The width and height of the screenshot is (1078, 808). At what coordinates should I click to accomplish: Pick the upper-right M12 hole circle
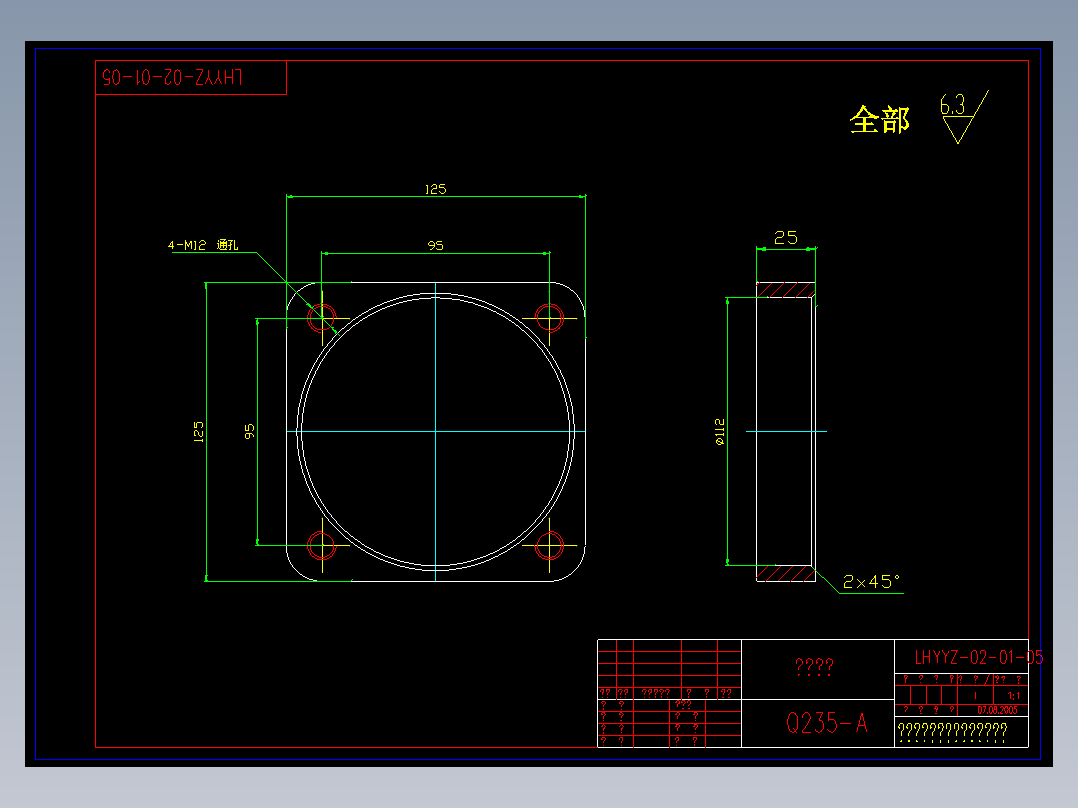point(549,318)
